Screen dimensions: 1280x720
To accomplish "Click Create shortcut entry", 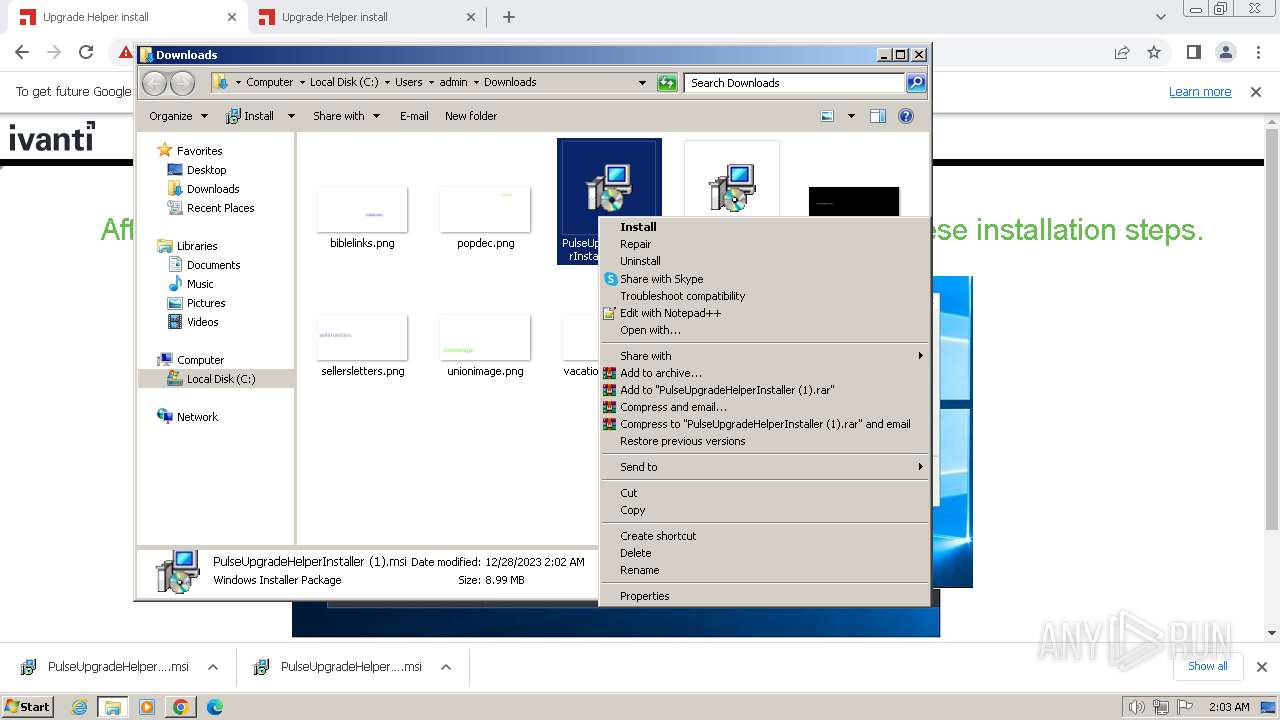I will point(658,536).
